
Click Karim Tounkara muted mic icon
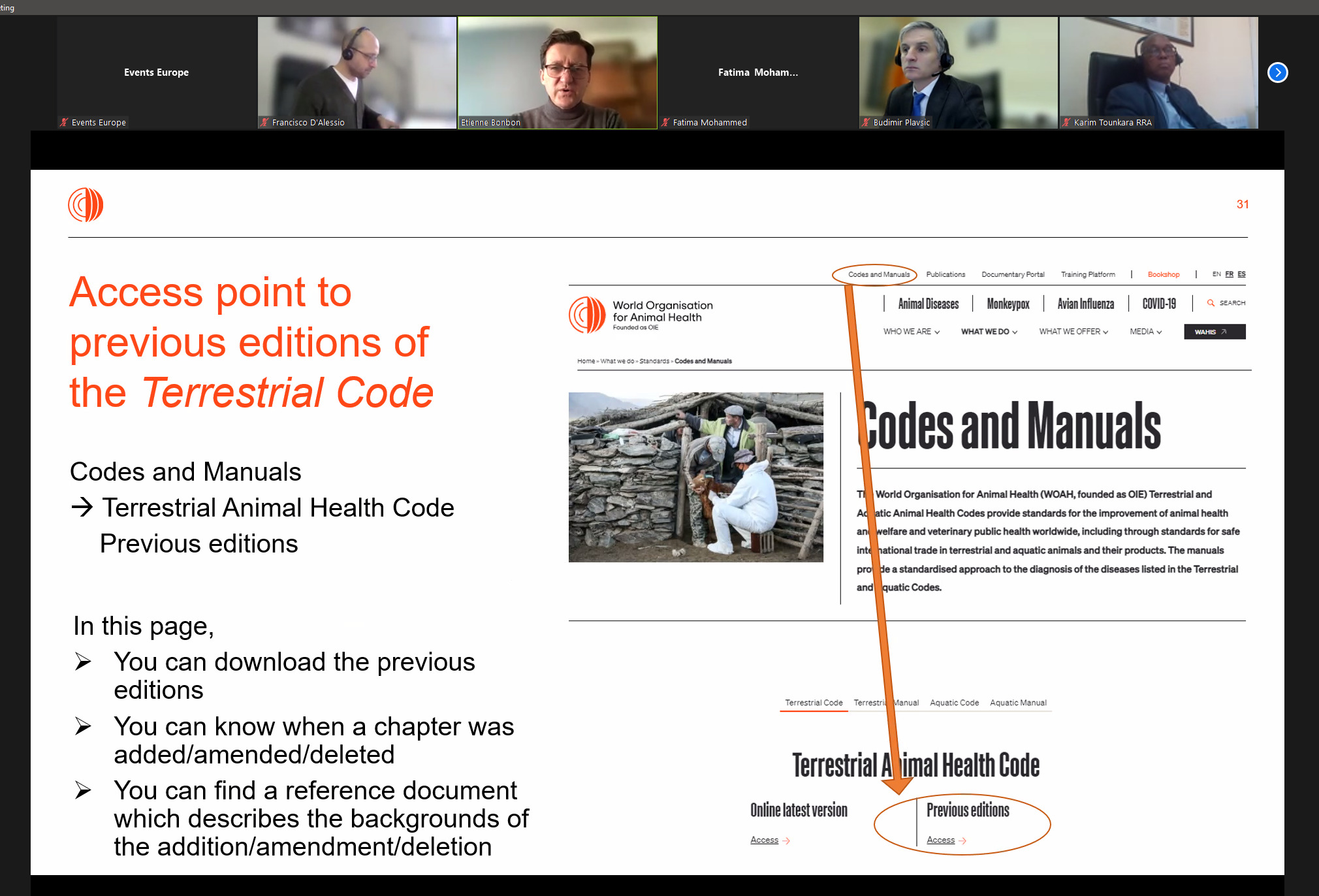(1066, 122)
